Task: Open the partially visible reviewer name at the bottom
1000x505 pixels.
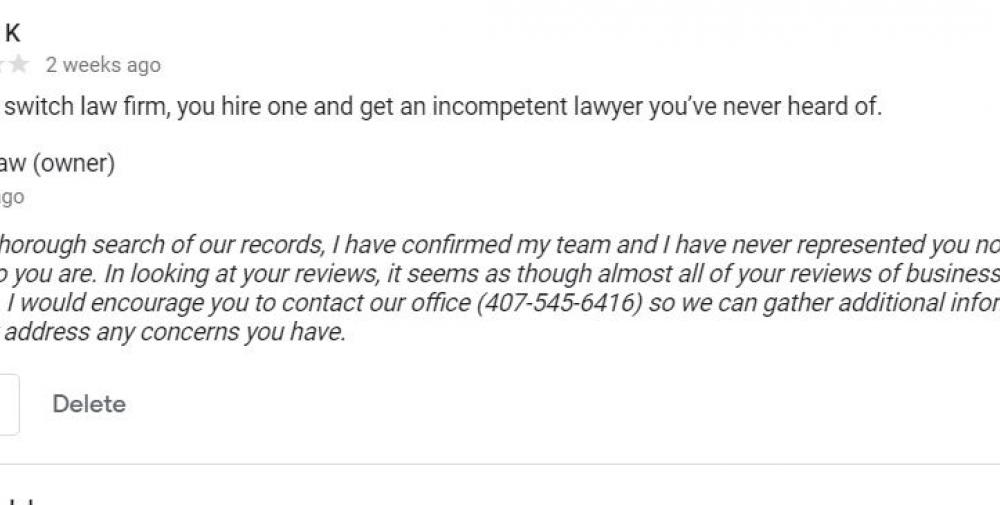Action: [20, 500]
